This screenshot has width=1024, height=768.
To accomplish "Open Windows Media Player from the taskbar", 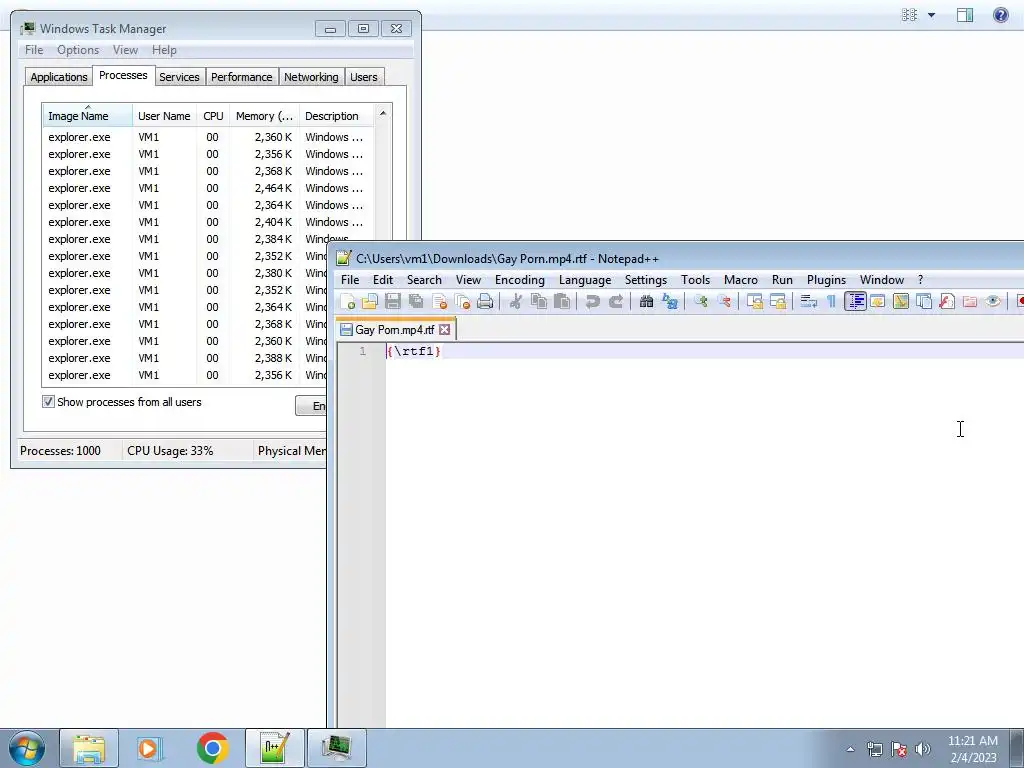I will (149, 748).
